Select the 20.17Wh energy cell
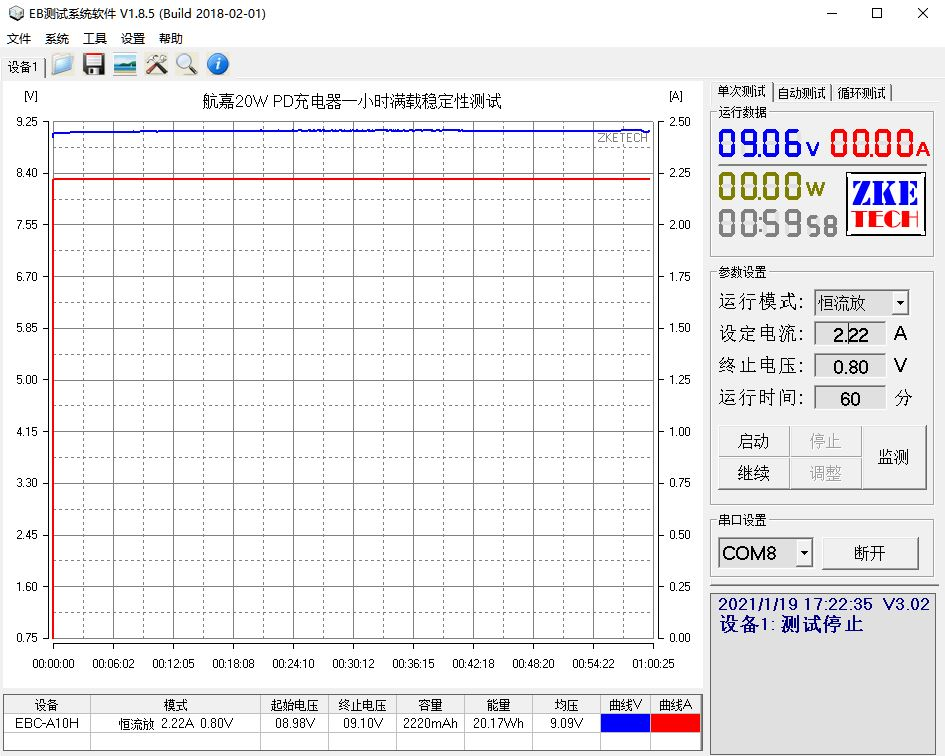Viewport: 945px width, 756px height. coord(498,723)
